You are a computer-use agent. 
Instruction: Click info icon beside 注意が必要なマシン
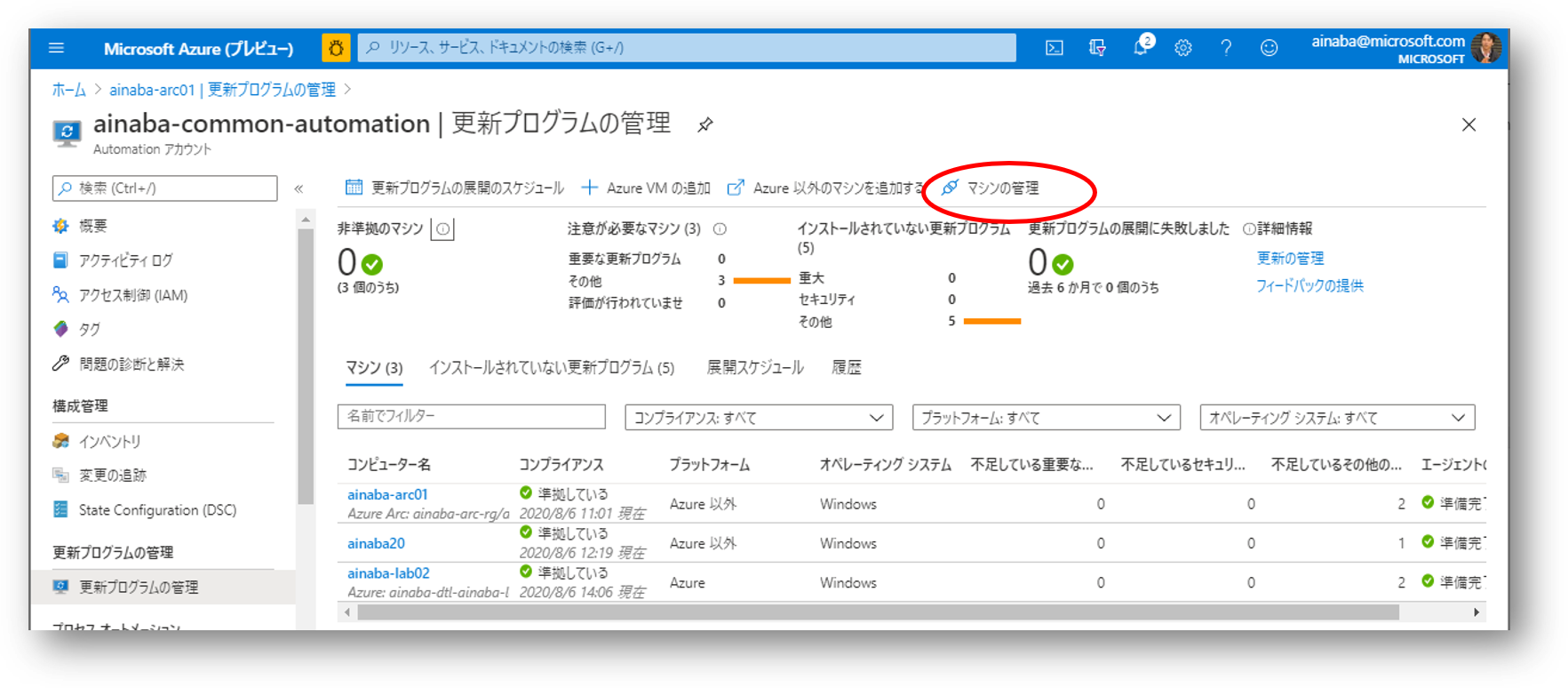pyautogui.click(x=720, y=229)
